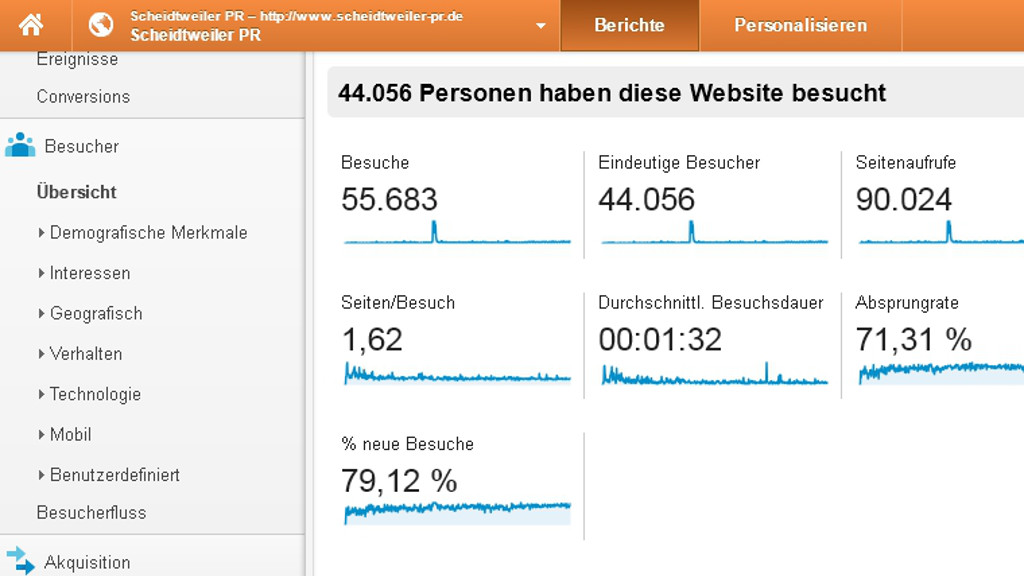Open the Conversions report

tap(83, 96)
